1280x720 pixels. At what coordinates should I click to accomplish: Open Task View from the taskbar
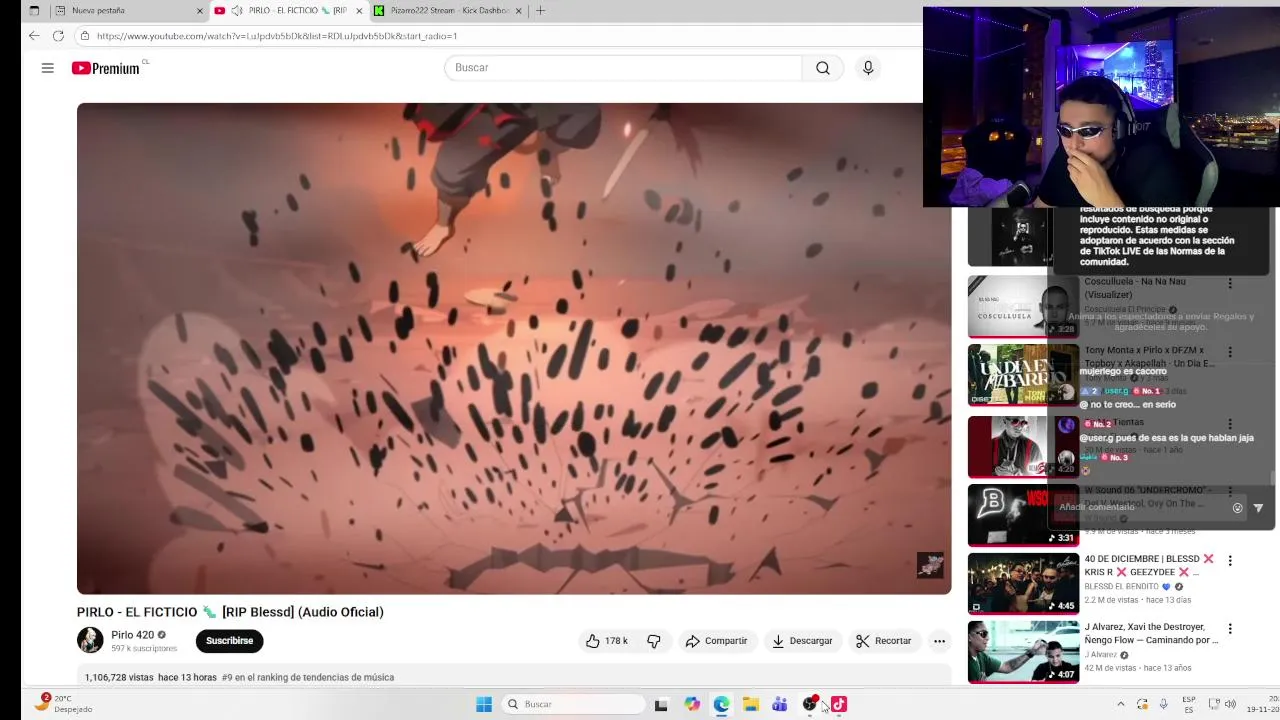point(661,704)
